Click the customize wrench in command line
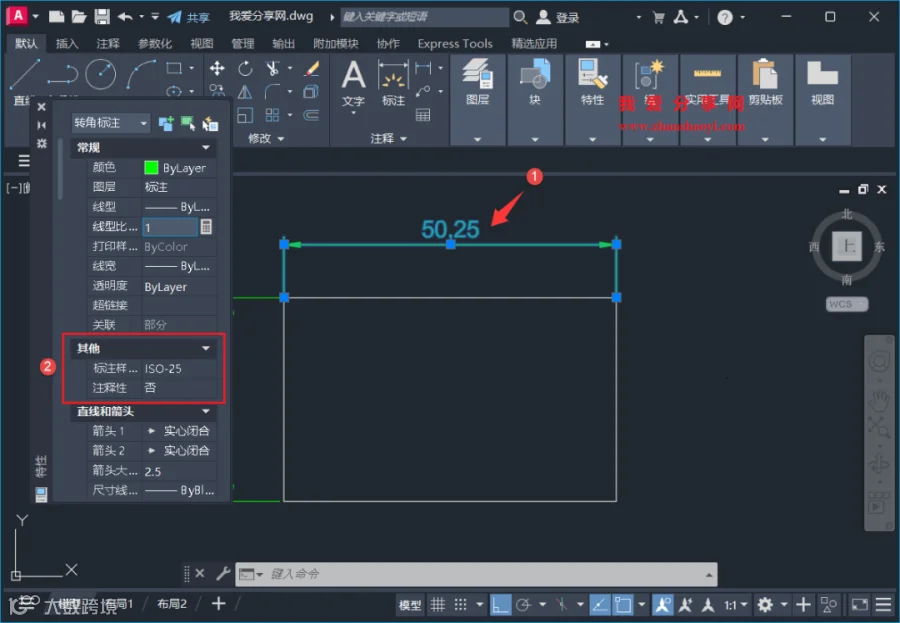This screenshot has height=623, width=900. point(223,573)
